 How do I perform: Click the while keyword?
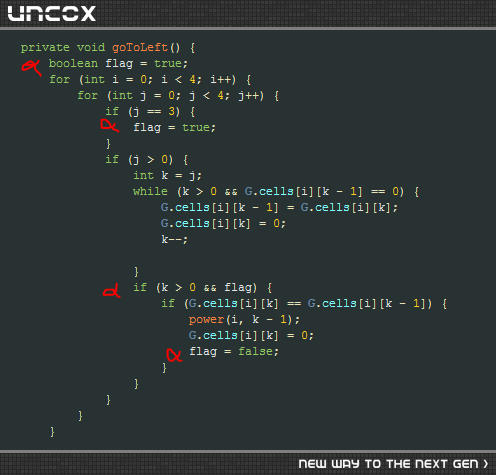[150, 191]
